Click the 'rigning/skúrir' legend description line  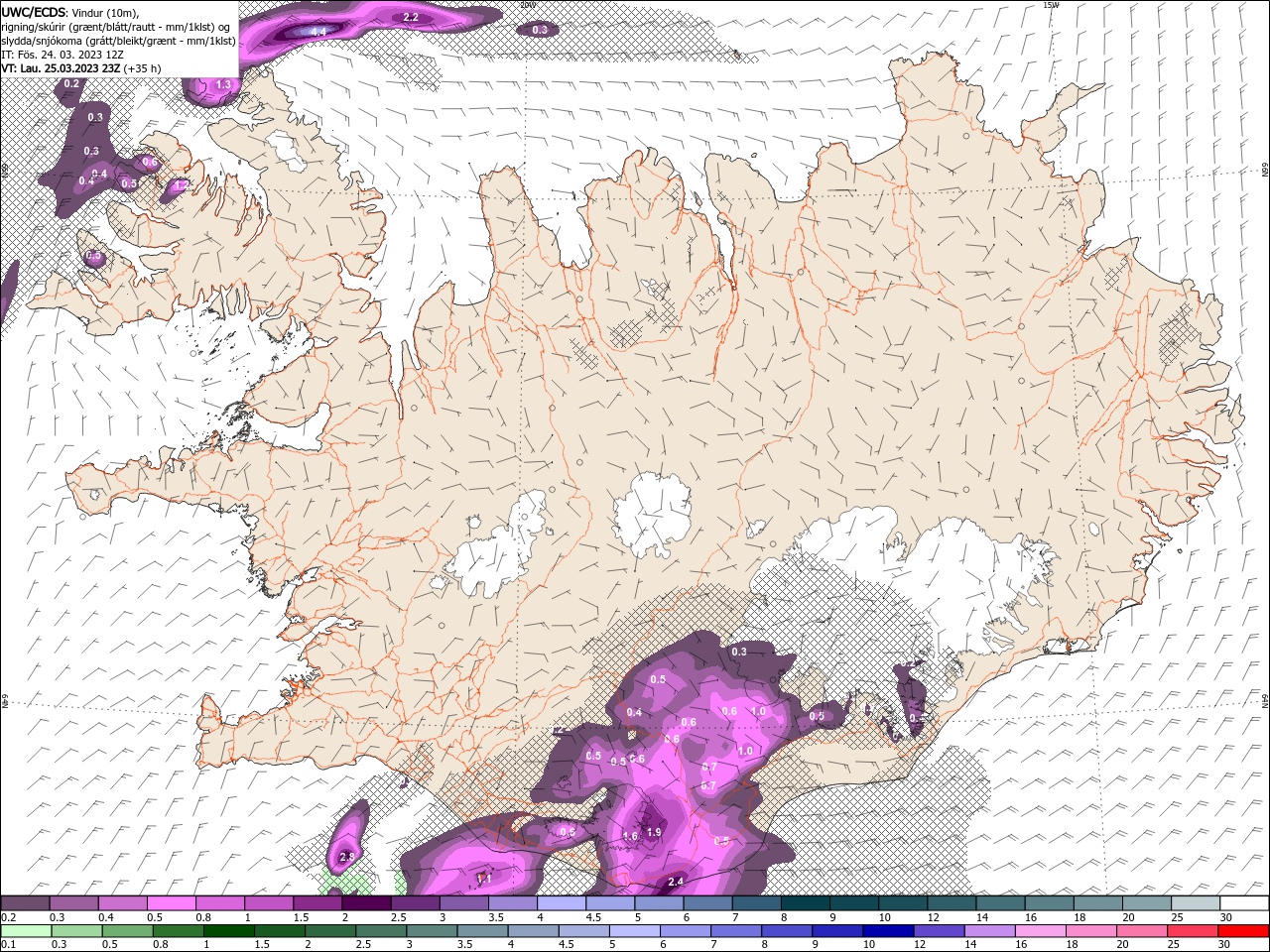[x=115, y=27]
